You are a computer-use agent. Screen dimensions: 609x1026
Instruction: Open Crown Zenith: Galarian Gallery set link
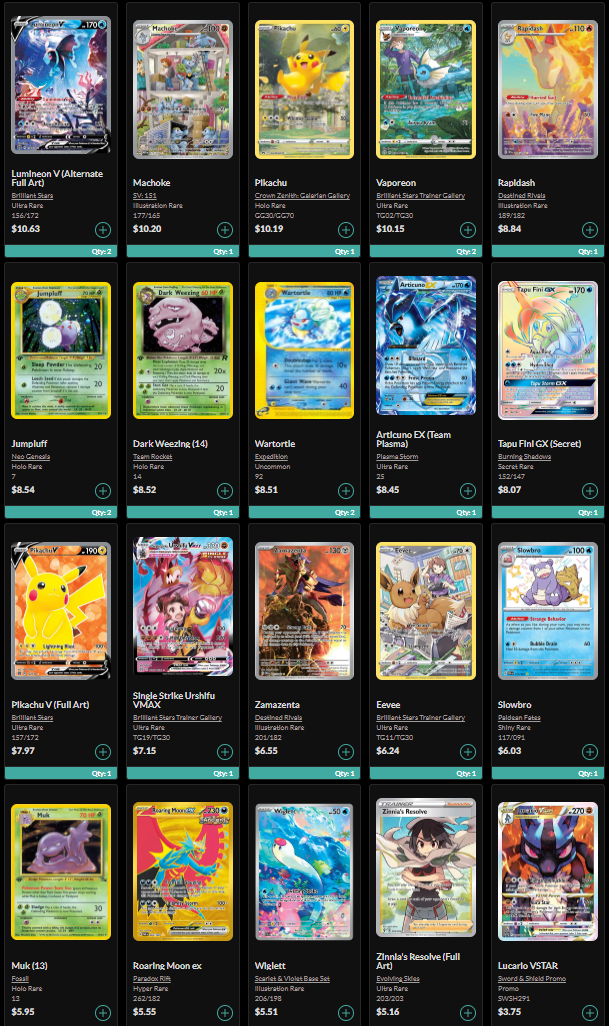point(302,196)
